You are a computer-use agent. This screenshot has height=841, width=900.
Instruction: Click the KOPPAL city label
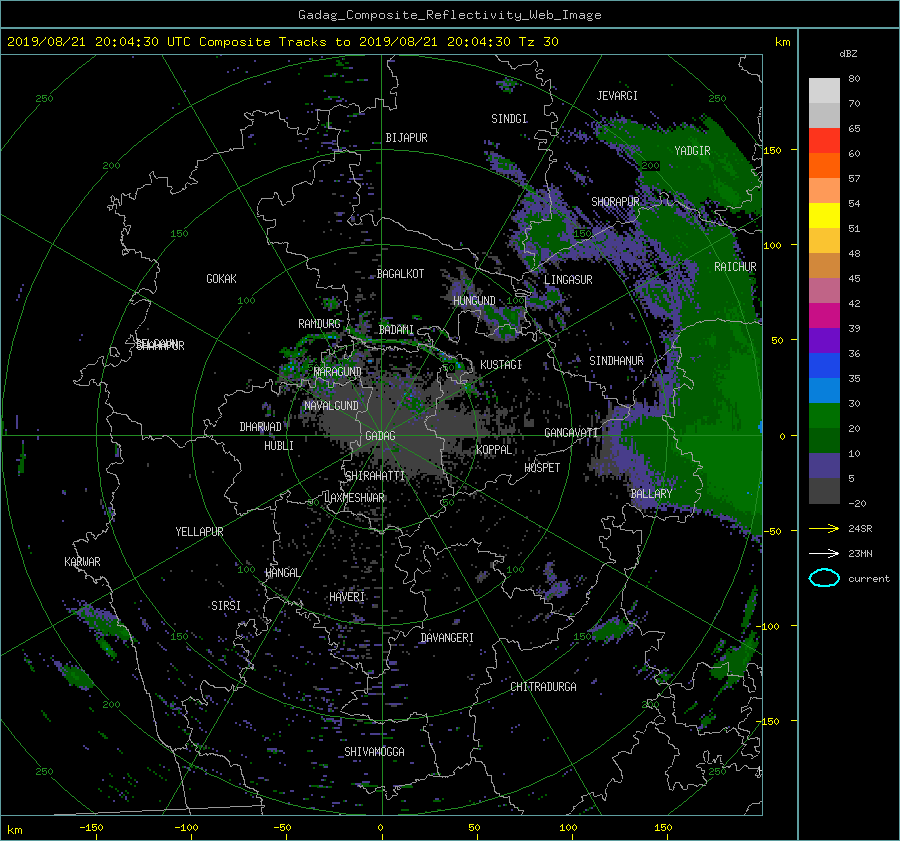494,449
